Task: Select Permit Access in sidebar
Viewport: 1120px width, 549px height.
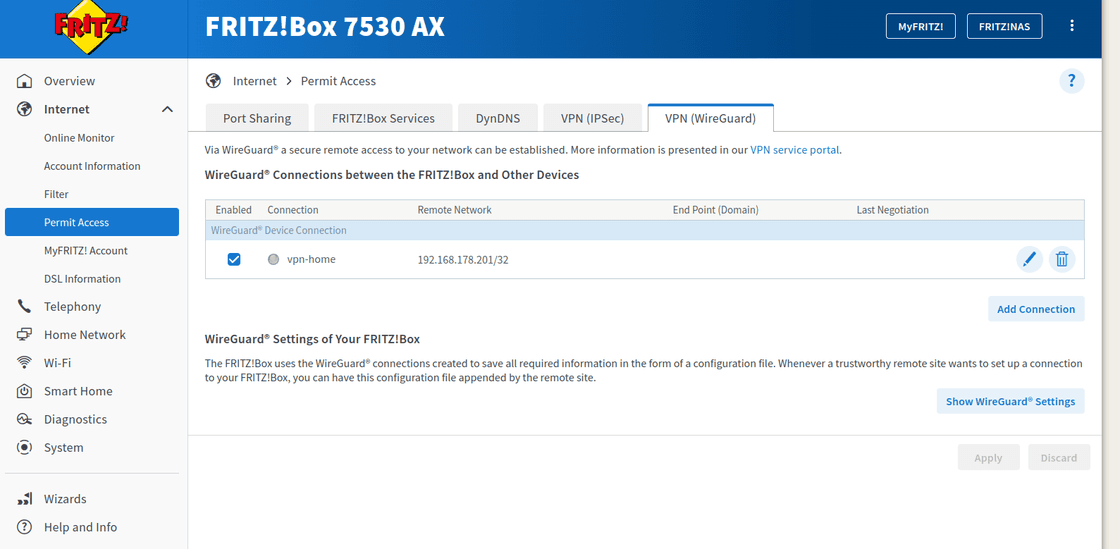Action: click(x=92, y=222)
